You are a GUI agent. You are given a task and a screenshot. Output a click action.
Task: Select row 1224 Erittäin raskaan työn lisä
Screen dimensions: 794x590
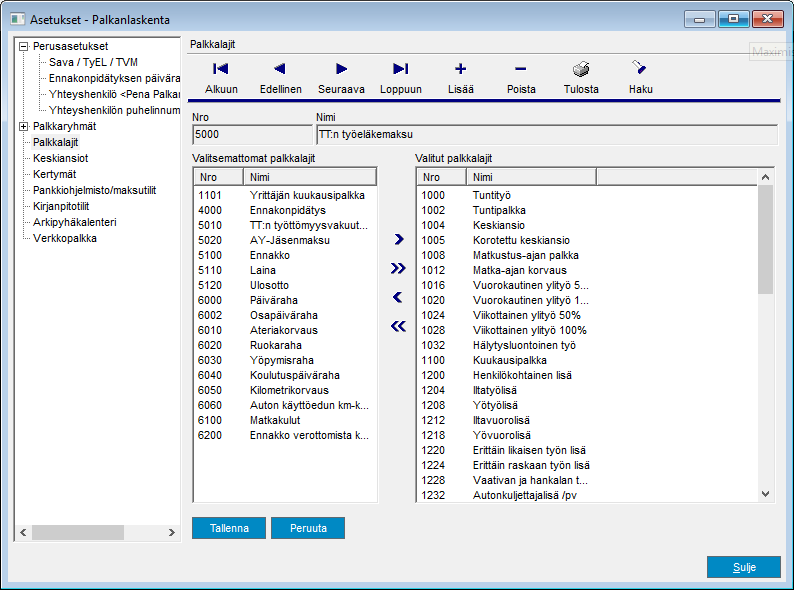(x=587, y=465)
